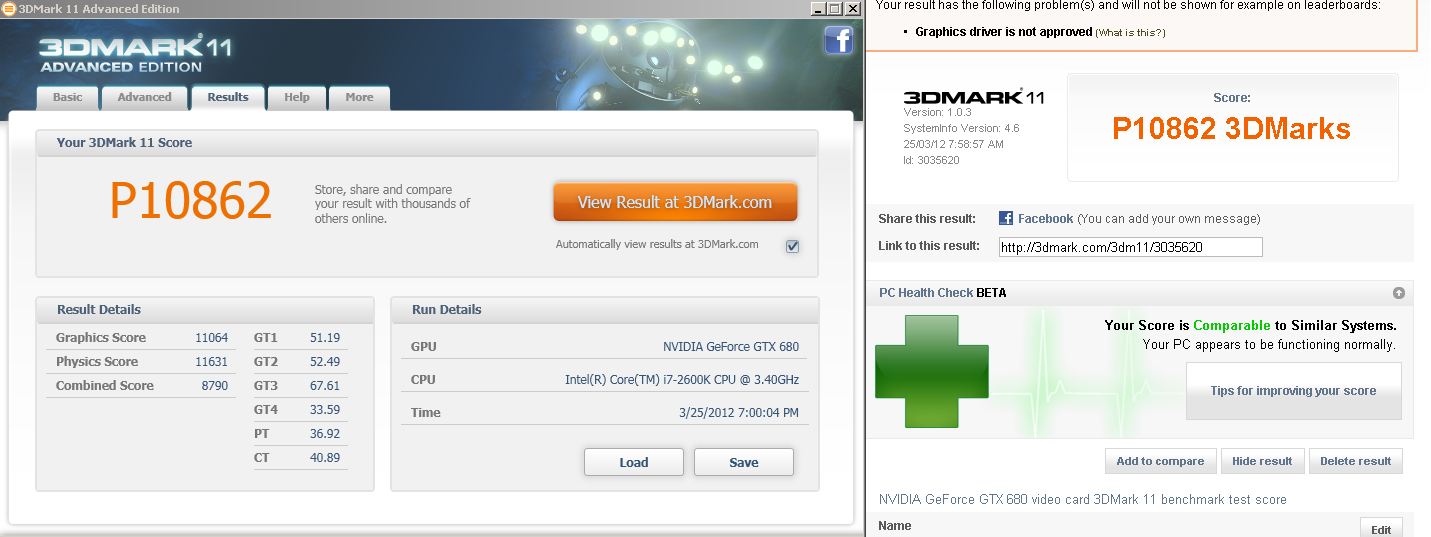Collapse the PC Health Check panel
Viewport: 1431px width, 537px height.
(1398, 293)
